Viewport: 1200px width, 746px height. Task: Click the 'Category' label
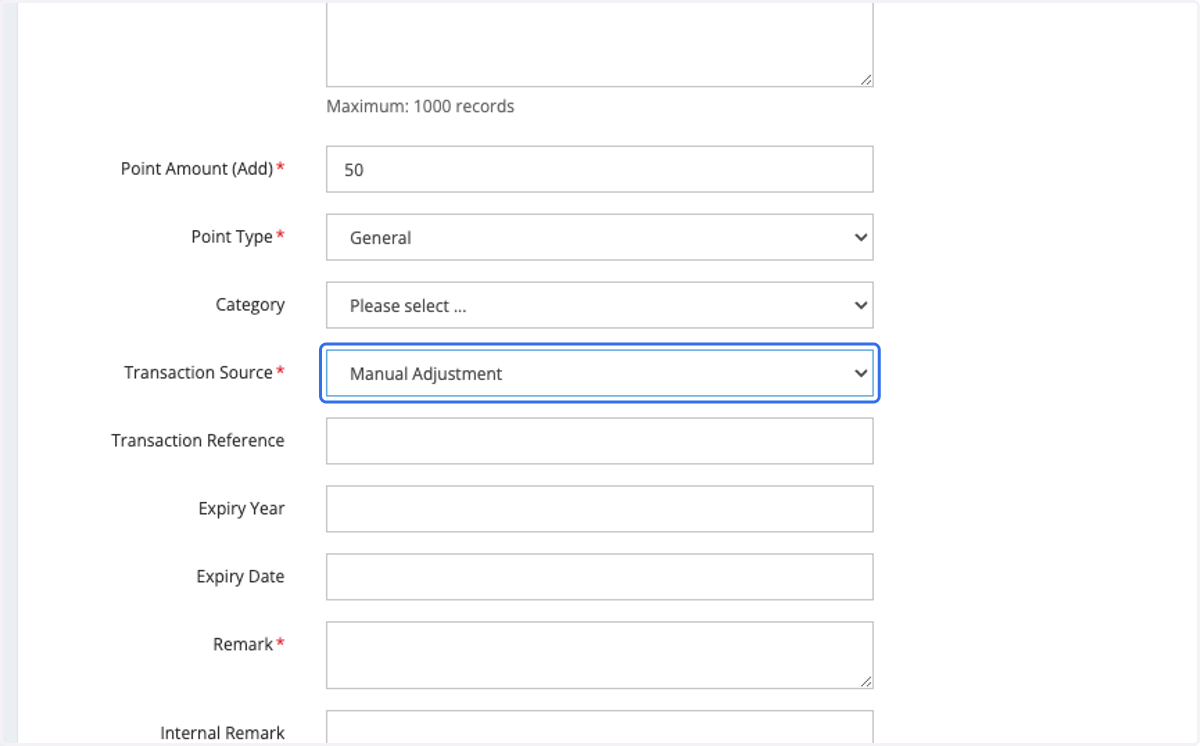250,305
